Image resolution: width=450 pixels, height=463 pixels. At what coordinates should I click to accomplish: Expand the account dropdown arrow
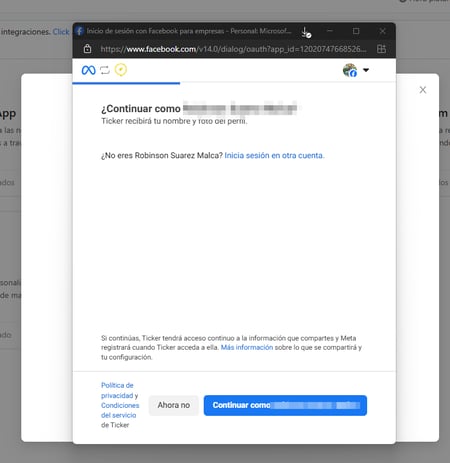point(366,70)
